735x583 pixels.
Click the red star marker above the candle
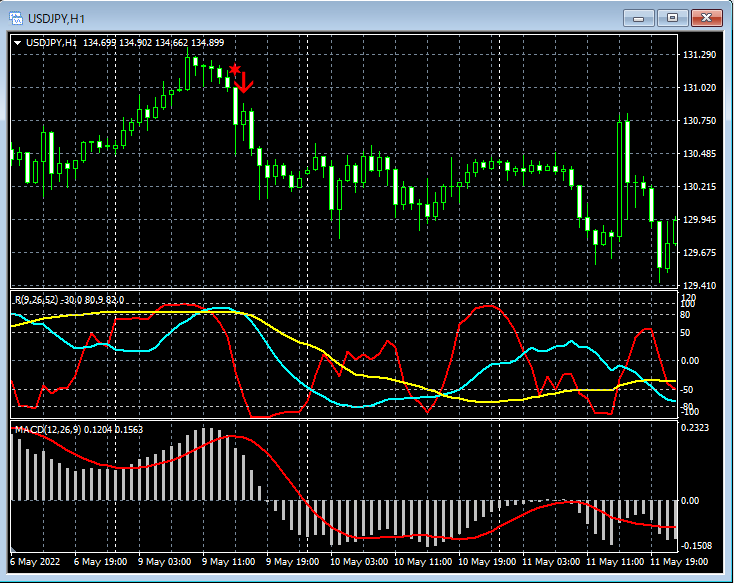tap(234, 69)
